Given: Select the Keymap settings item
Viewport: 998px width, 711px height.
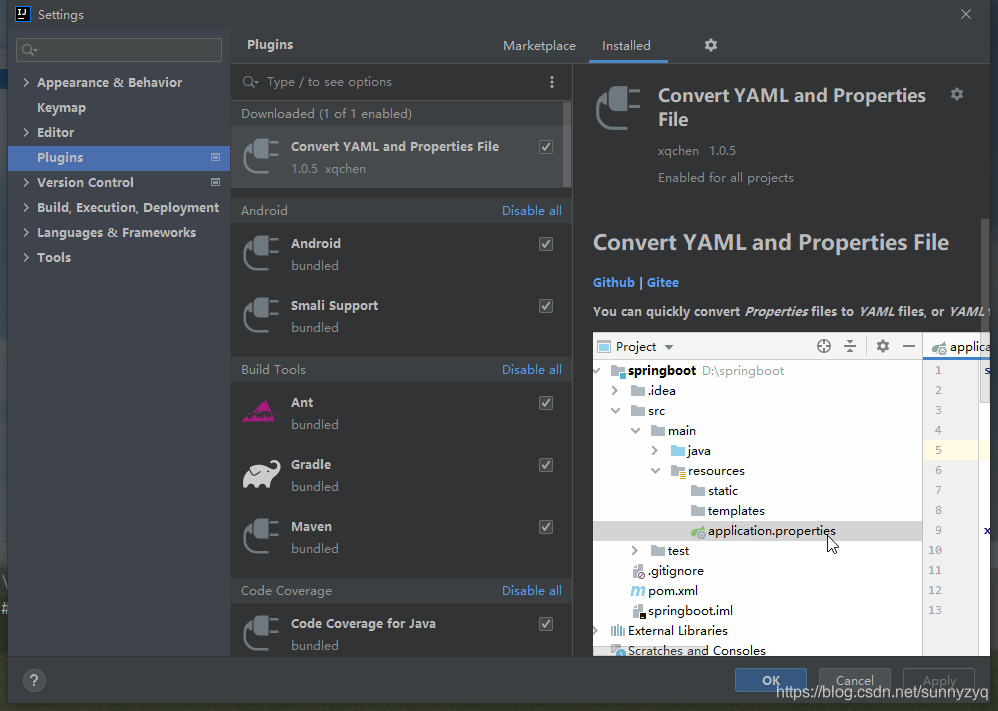Looking at the screenshot, I should (61, 108).
